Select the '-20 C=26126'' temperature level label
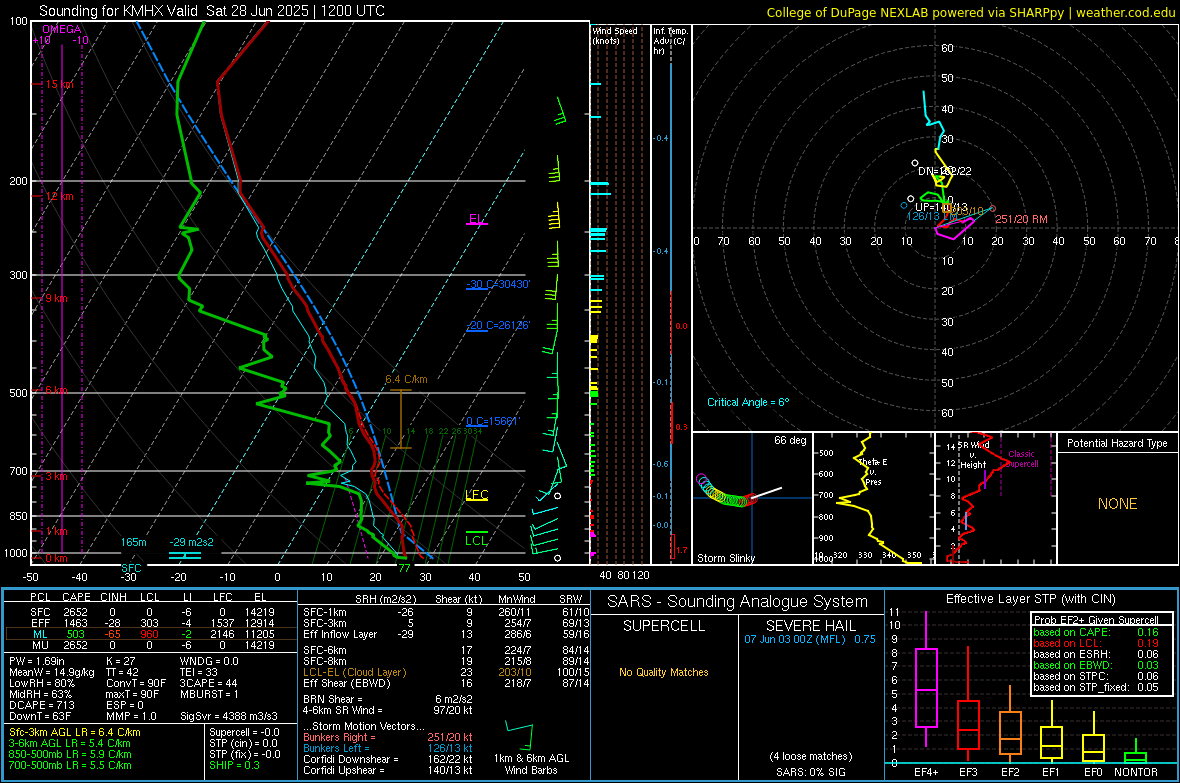 (x=497, y=325)
